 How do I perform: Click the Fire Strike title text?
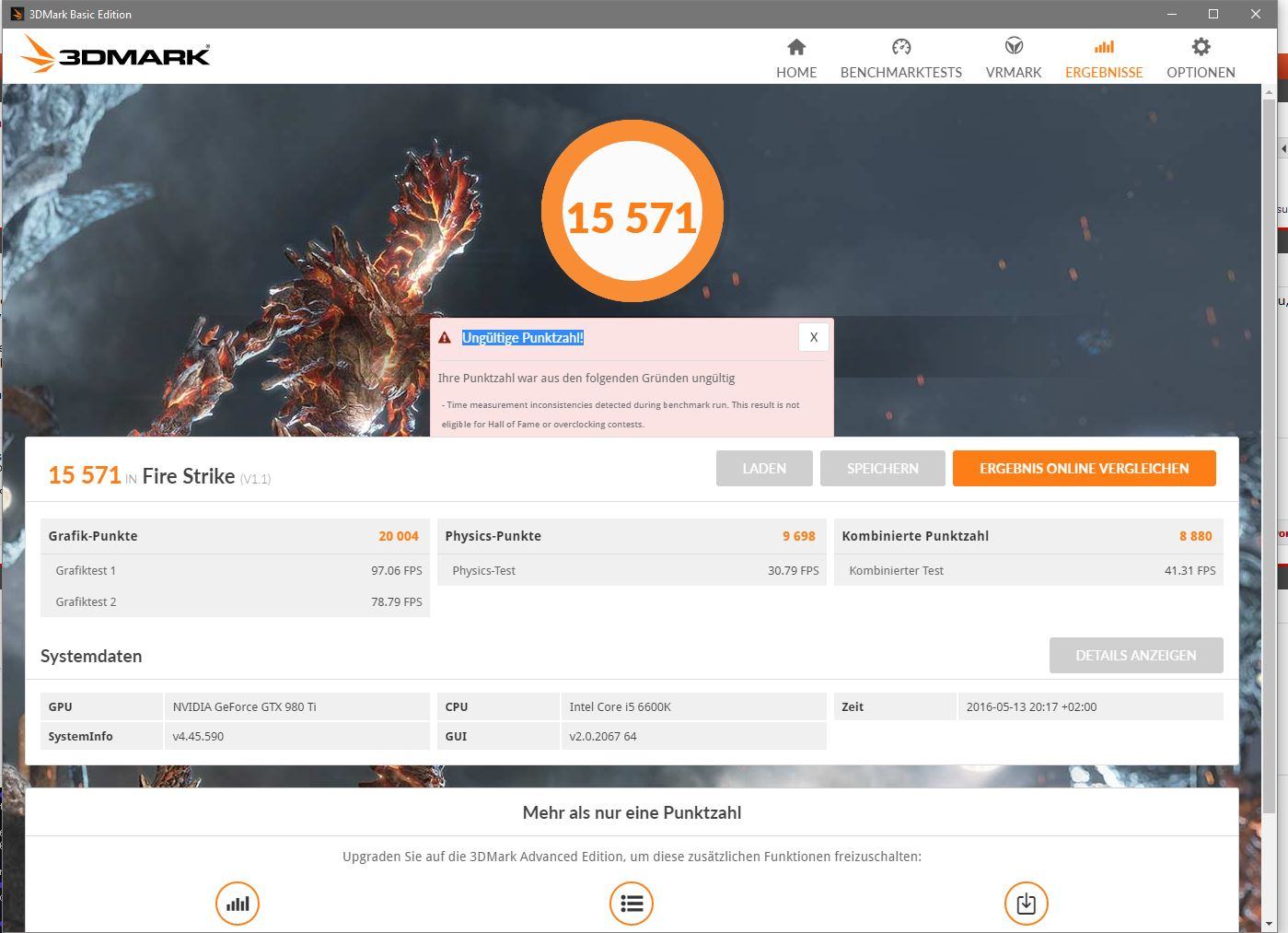(189, 475)
